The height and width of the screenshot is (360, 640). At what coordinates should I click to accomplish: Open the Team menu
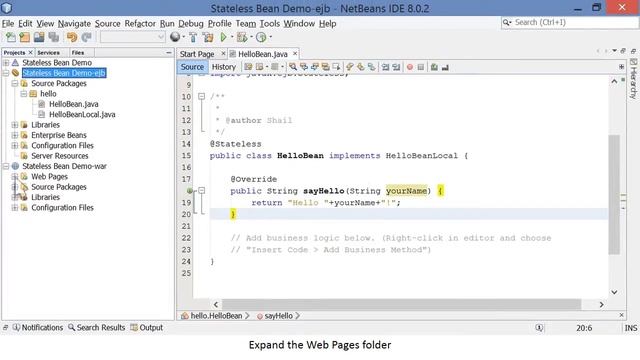coord(246,24)
